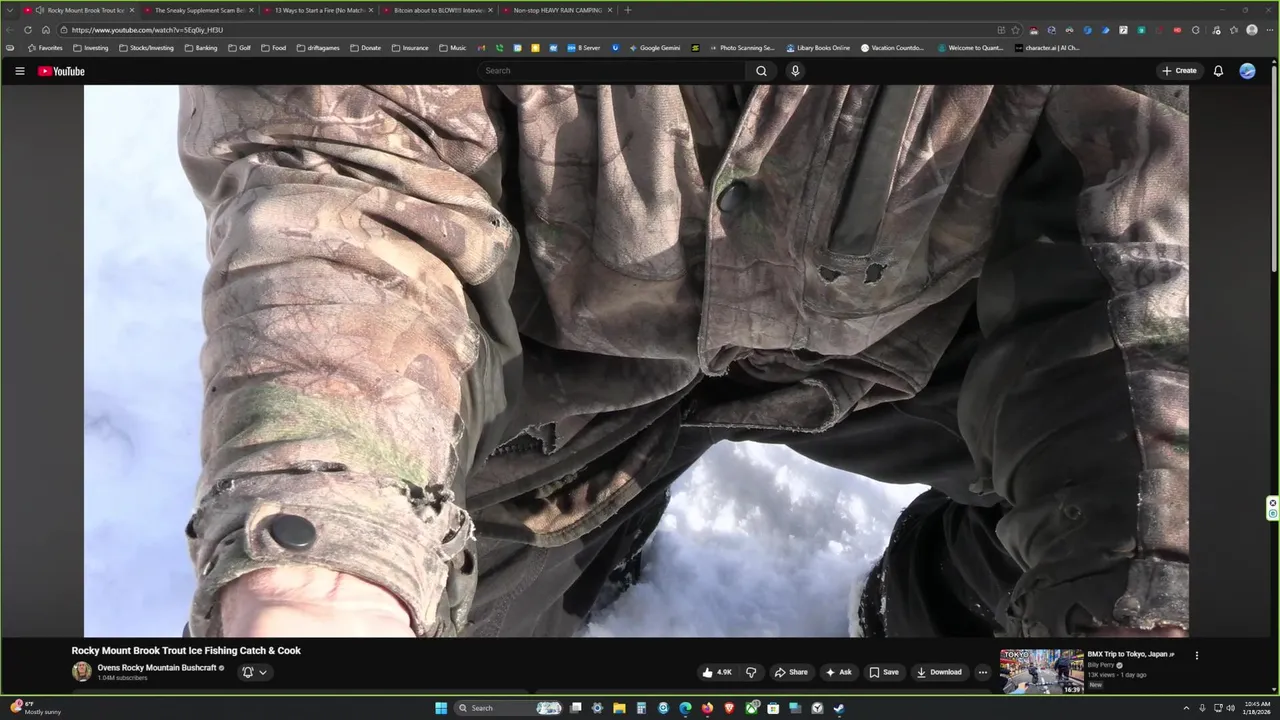Open options menu for BMX Trip video

point(1196,656)
